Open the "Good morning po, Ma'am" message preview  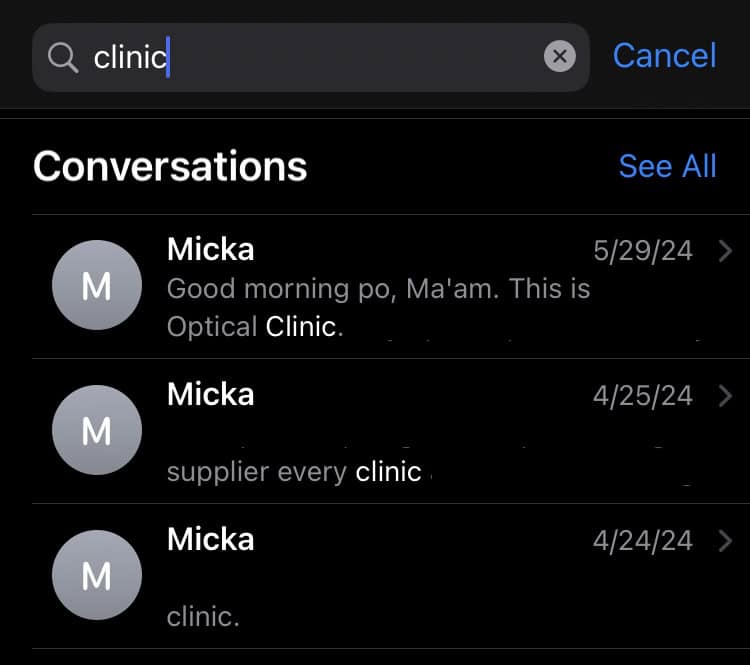pyautogui.click(x=378, y=307)
